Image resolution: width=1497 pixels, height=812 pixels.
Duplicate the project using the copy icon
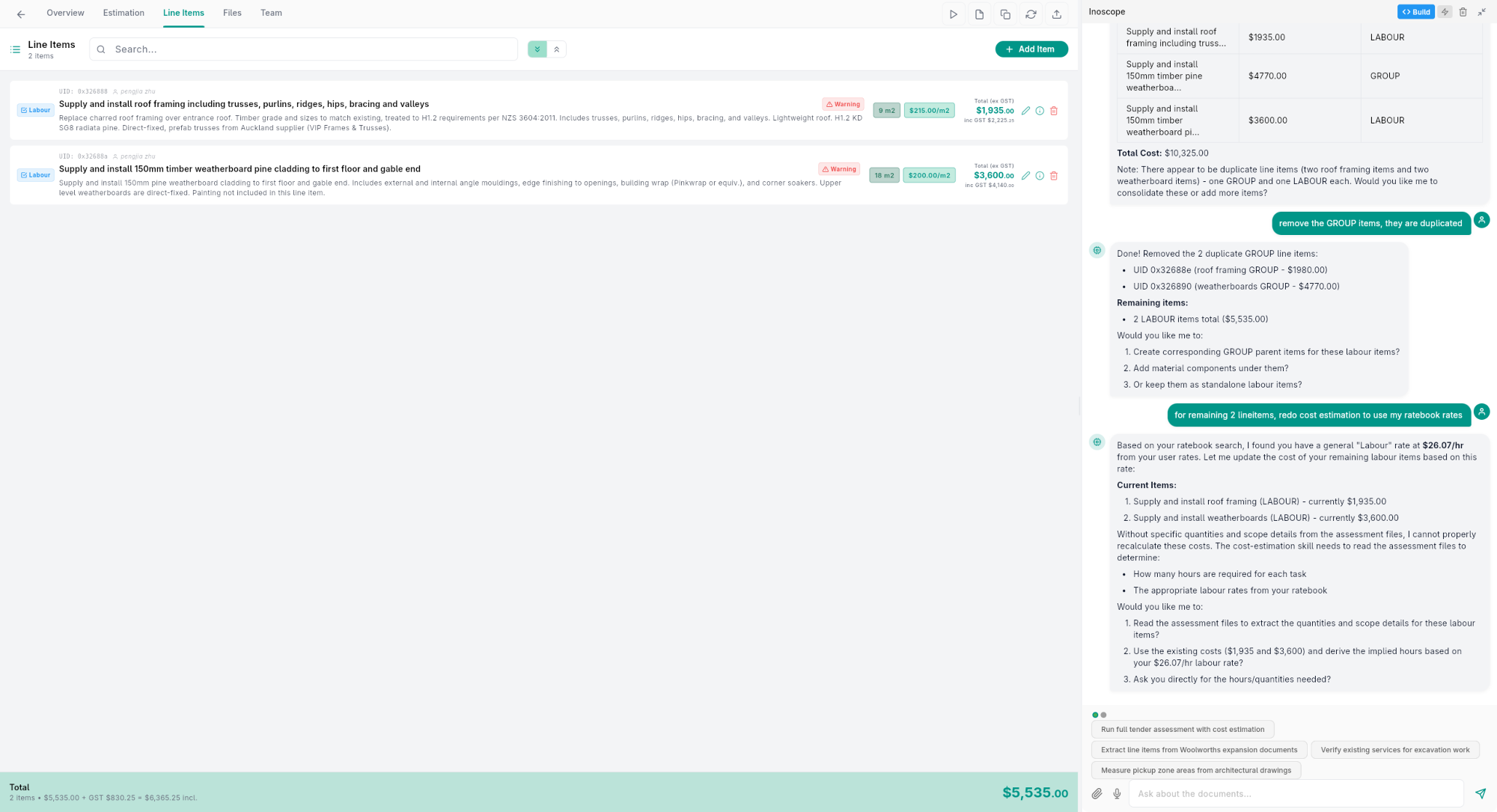point(1004,13)
